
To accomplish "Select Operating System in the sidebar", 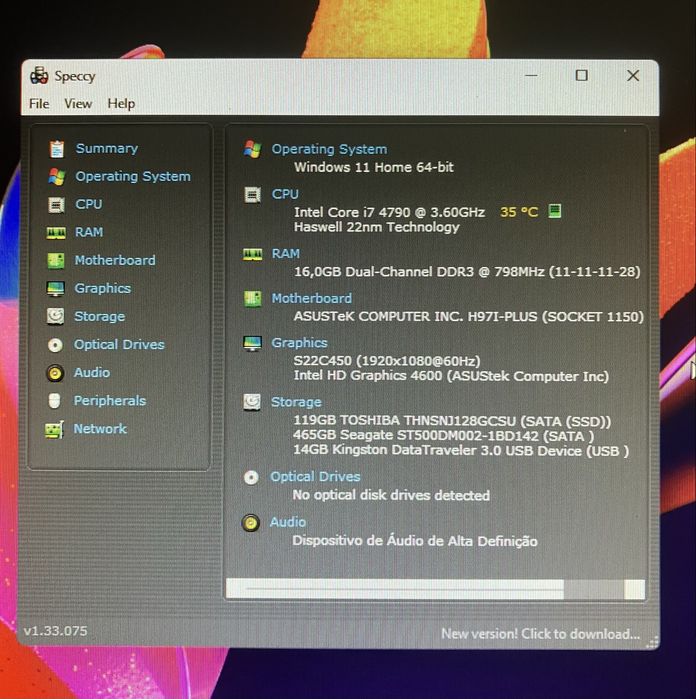I will pyautogui.click(x=133, y=177).
